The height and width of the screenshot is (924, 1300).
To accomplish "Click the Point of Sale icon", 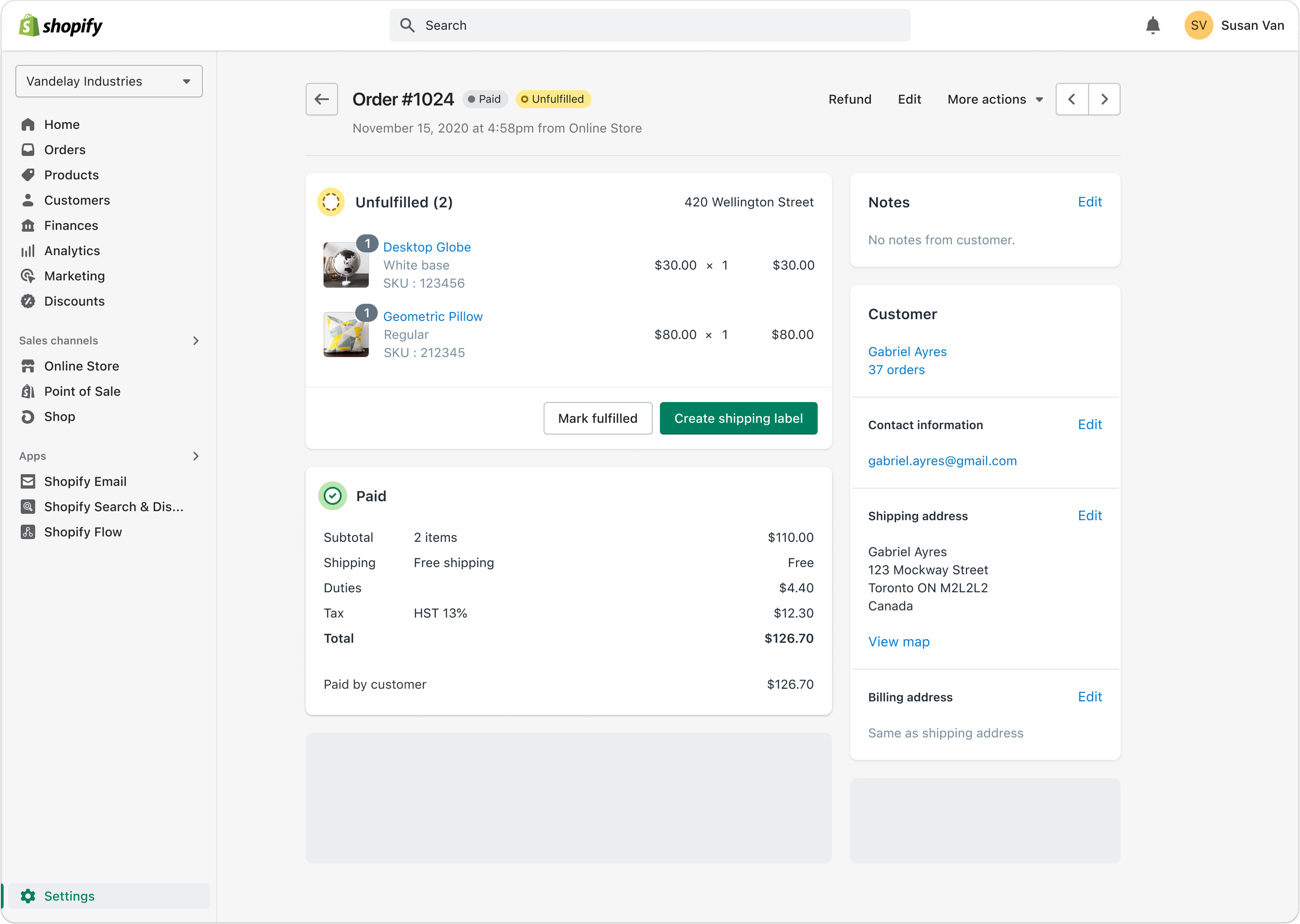I will [x=28, y=392].
